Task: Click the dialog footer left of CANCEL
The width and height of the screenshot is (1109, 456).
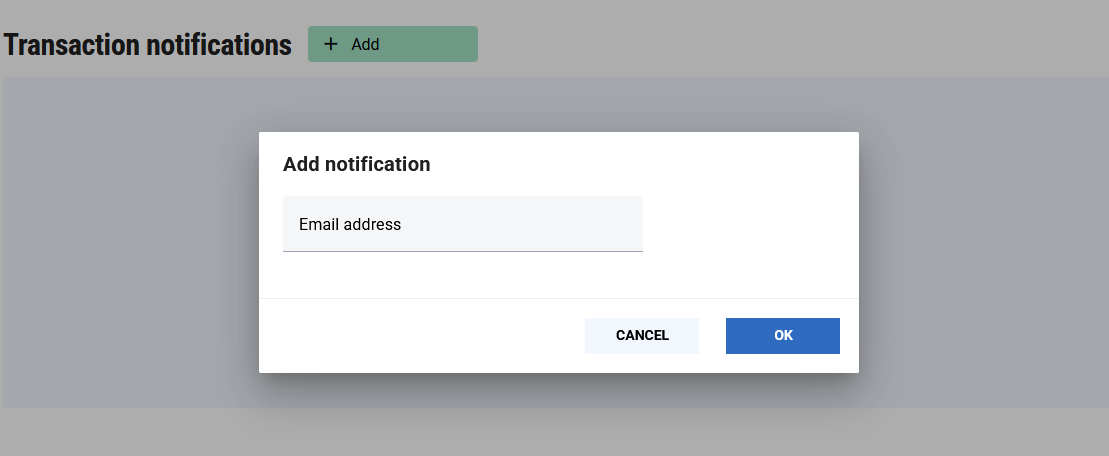Action: coord(420,336)
